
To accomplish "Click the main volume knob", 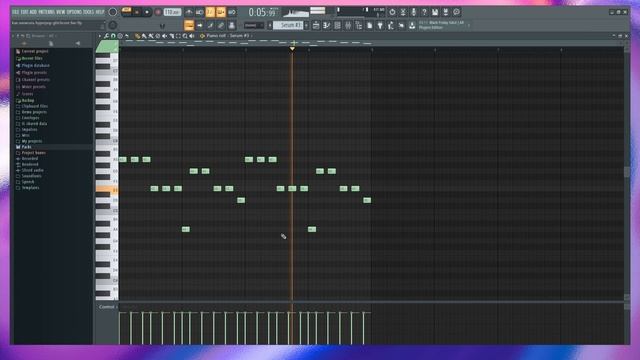I will (x=113, y=12).
